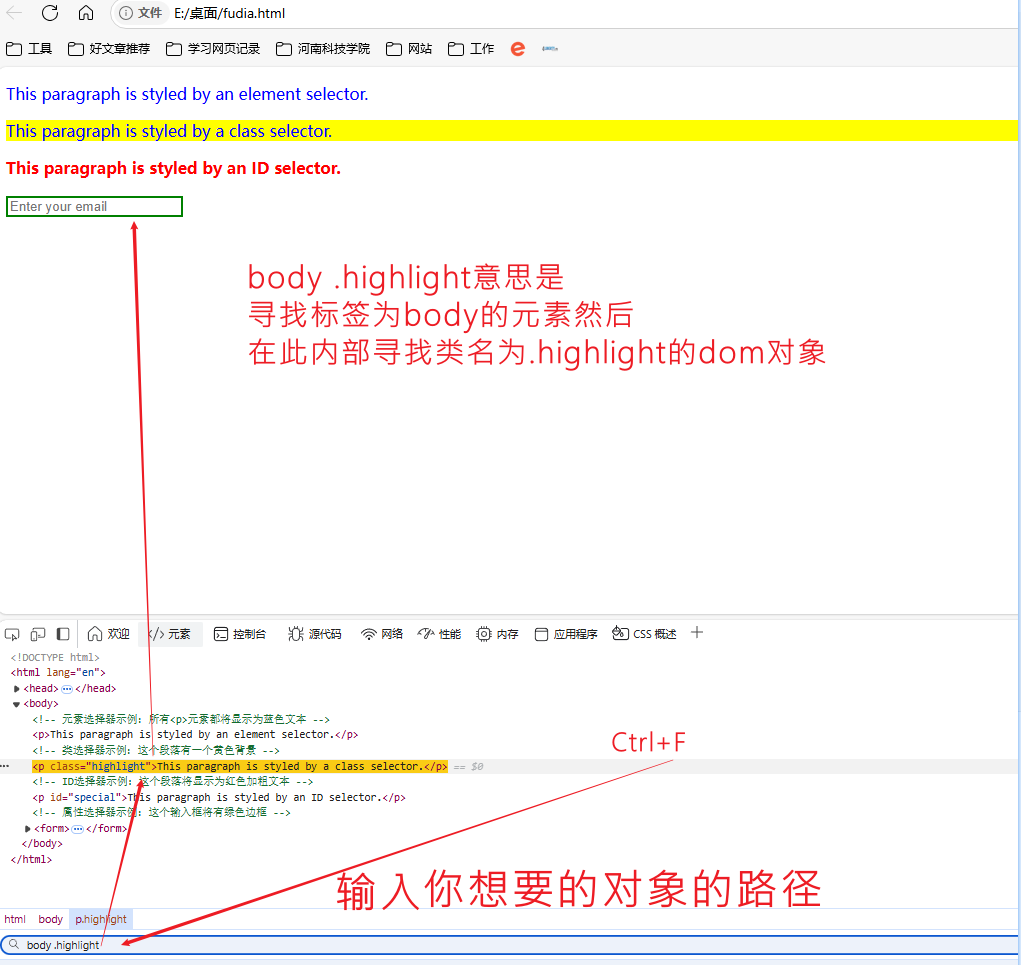The width and height of the screenshot is (1021, 965).
Task: Toggle the DevTools activity bar dock icon
Action: [63, 634]
